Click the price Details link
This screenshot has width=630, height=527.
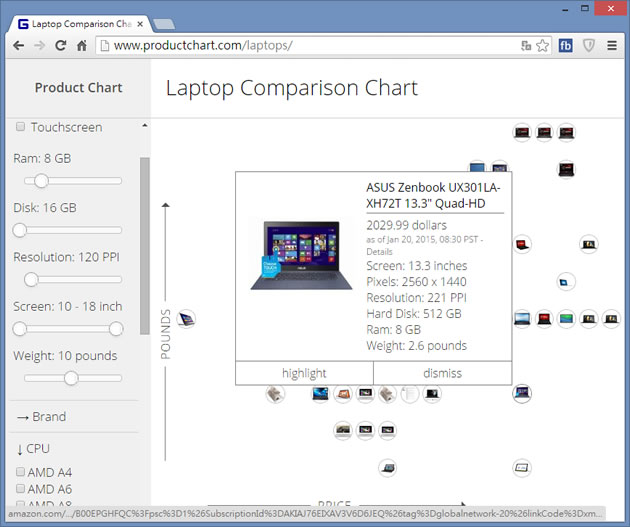(379, 252)
